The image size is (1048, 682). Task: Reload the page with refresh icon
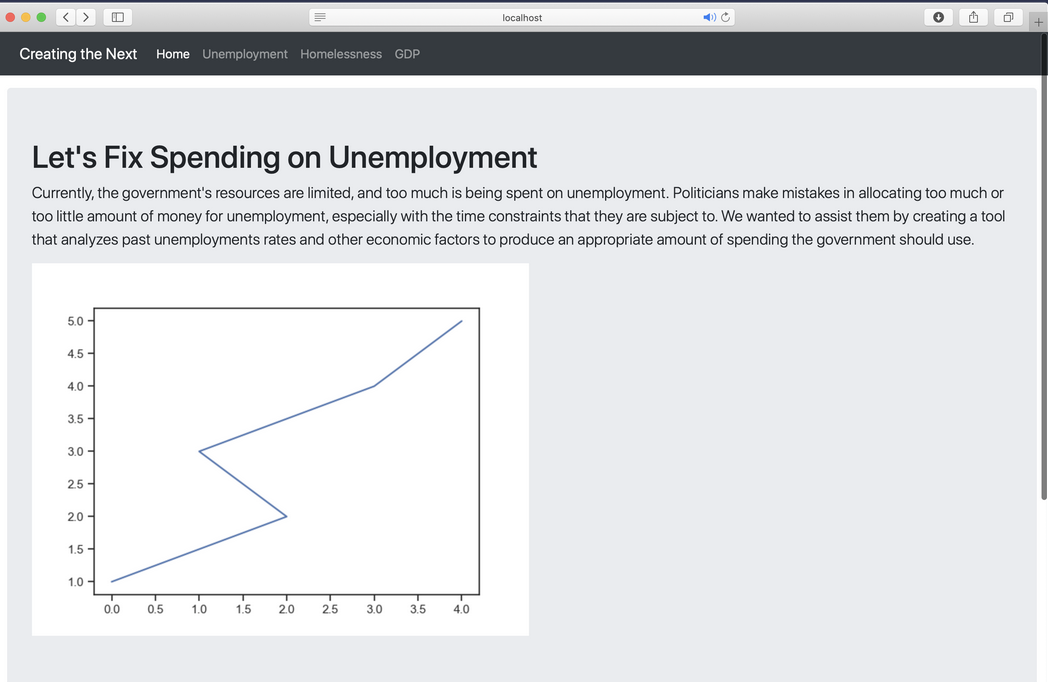click(x=726, y=17)
